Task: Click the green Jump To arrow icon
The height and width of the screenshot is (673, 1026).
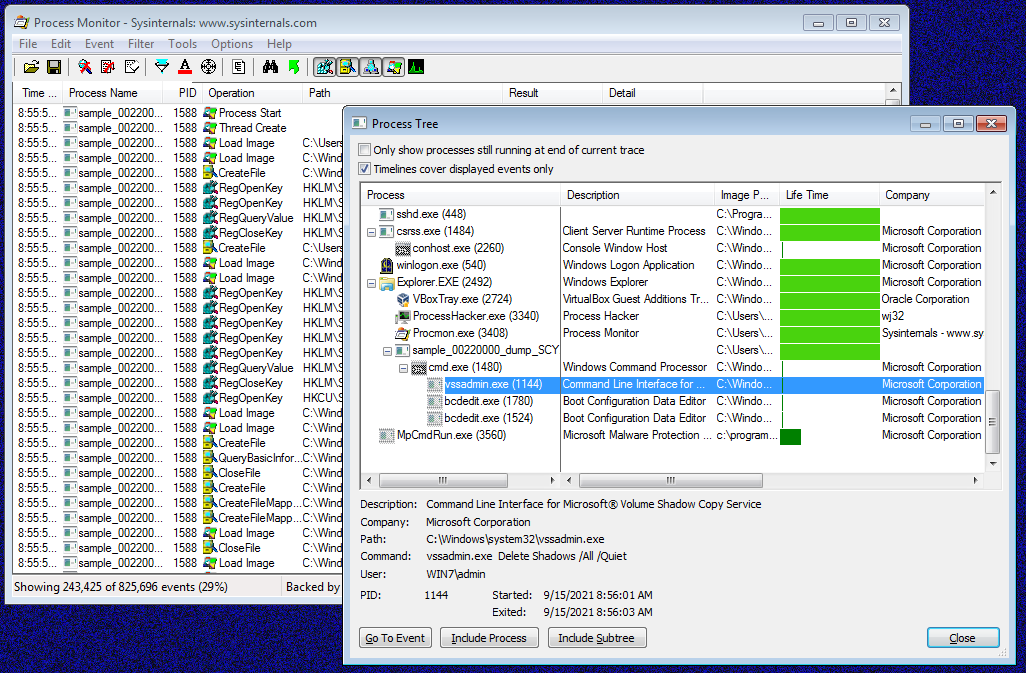Action: click(293, 67)
